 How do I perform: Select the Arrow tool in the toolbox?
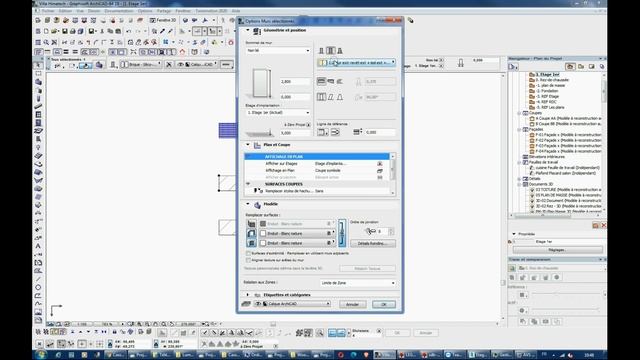click(38, 65)
